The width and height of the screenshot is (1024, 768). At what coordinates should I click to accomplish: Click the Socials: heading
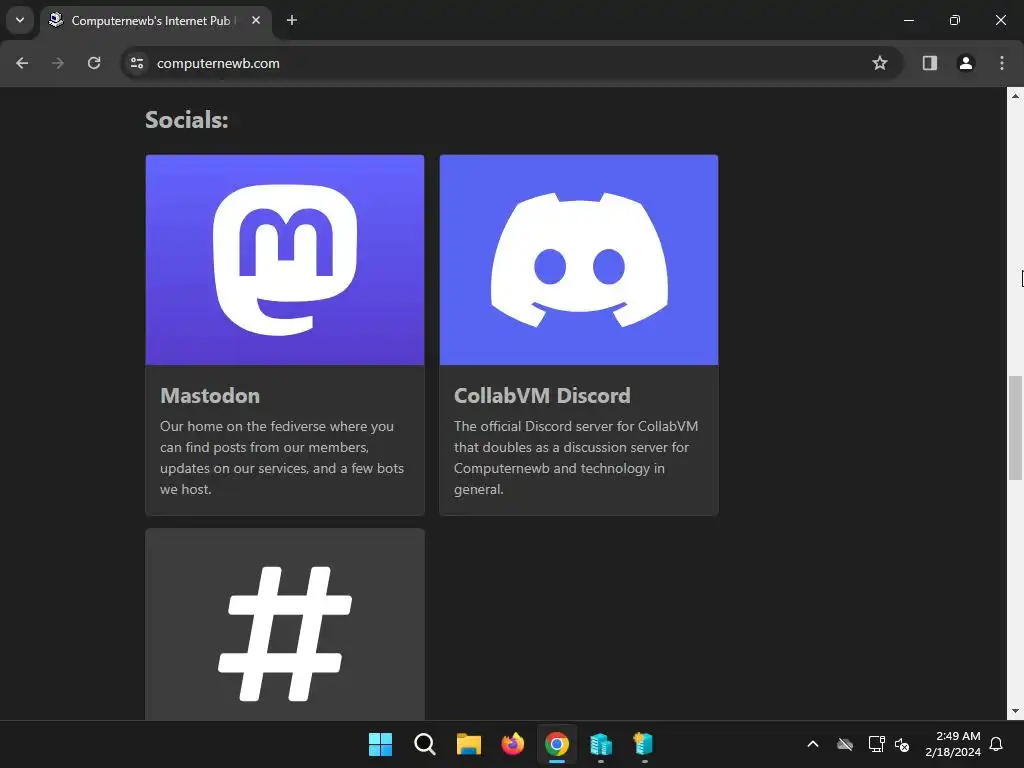187,120
